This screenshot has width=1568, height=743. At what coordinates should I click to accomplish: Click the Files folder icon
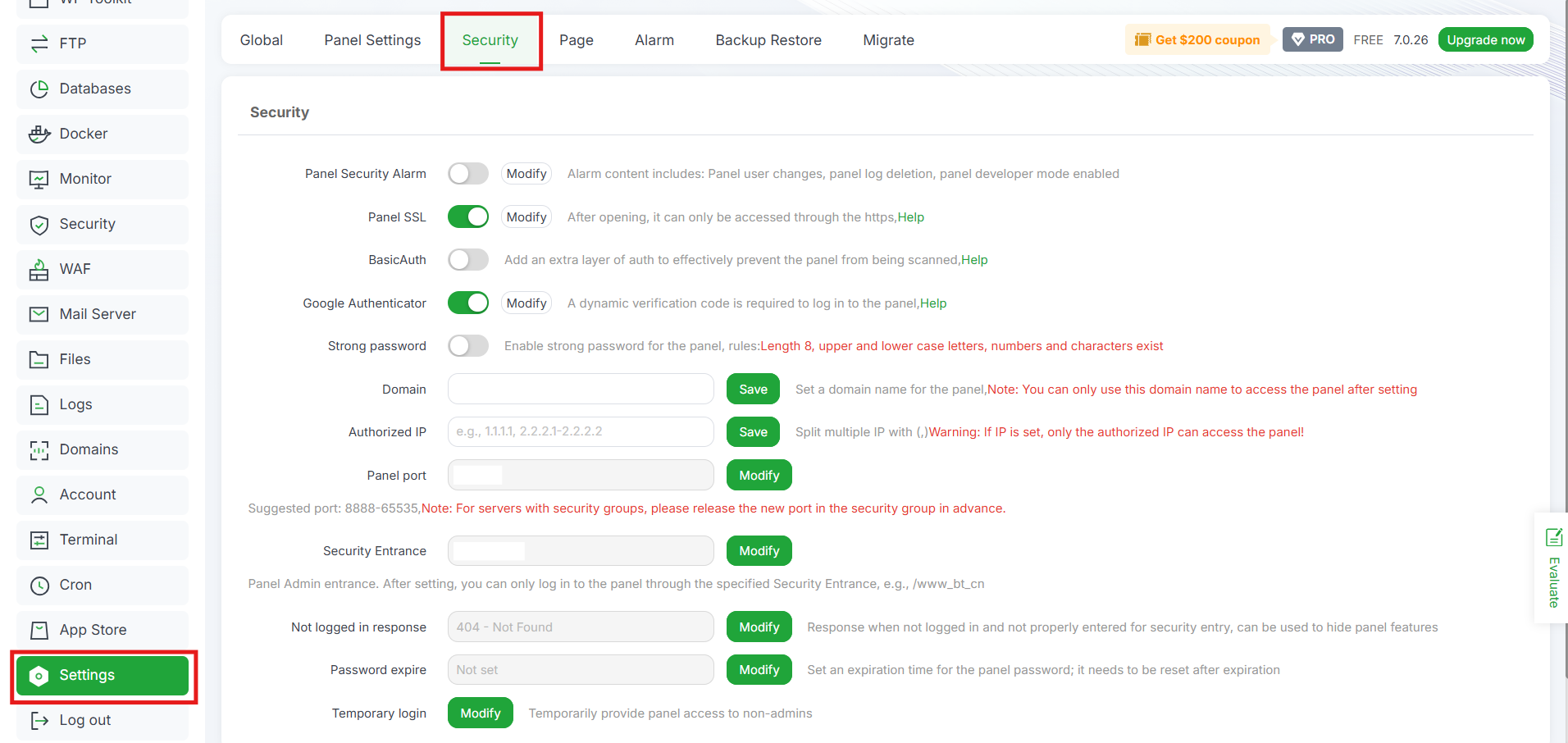pyautogui.click(x=39, y=359)
